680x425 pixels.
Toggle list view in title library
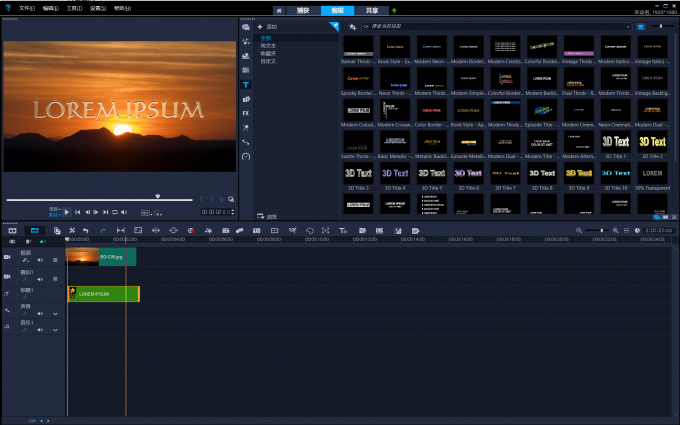[x=641, y=27]
